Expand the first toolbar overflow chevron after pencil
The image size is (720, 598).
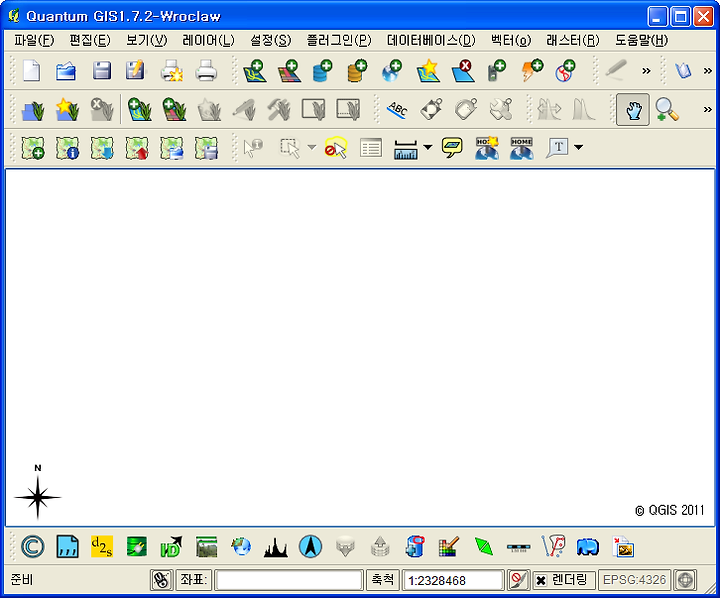(646, 71)
